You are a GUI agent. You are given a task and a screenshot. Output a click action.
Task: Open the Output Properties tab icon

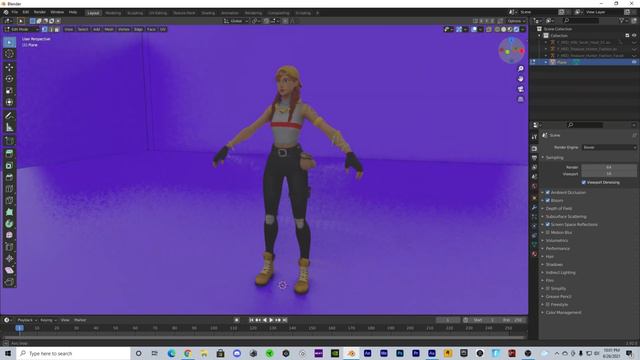click(x=534, y=158)
